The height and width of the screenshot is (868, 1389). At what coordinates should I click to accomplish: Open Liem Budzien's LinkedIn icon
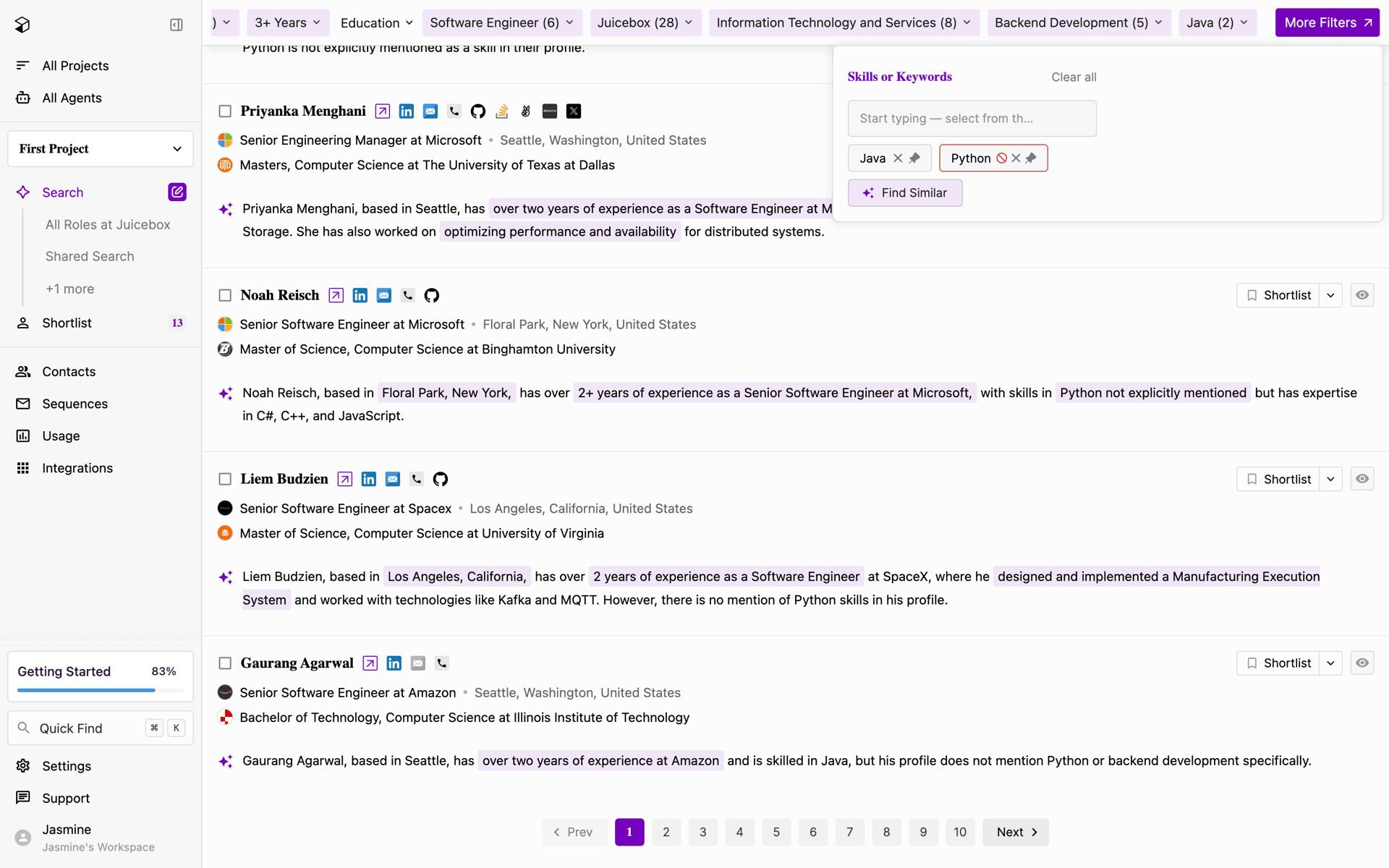click(x=369, y=479)
